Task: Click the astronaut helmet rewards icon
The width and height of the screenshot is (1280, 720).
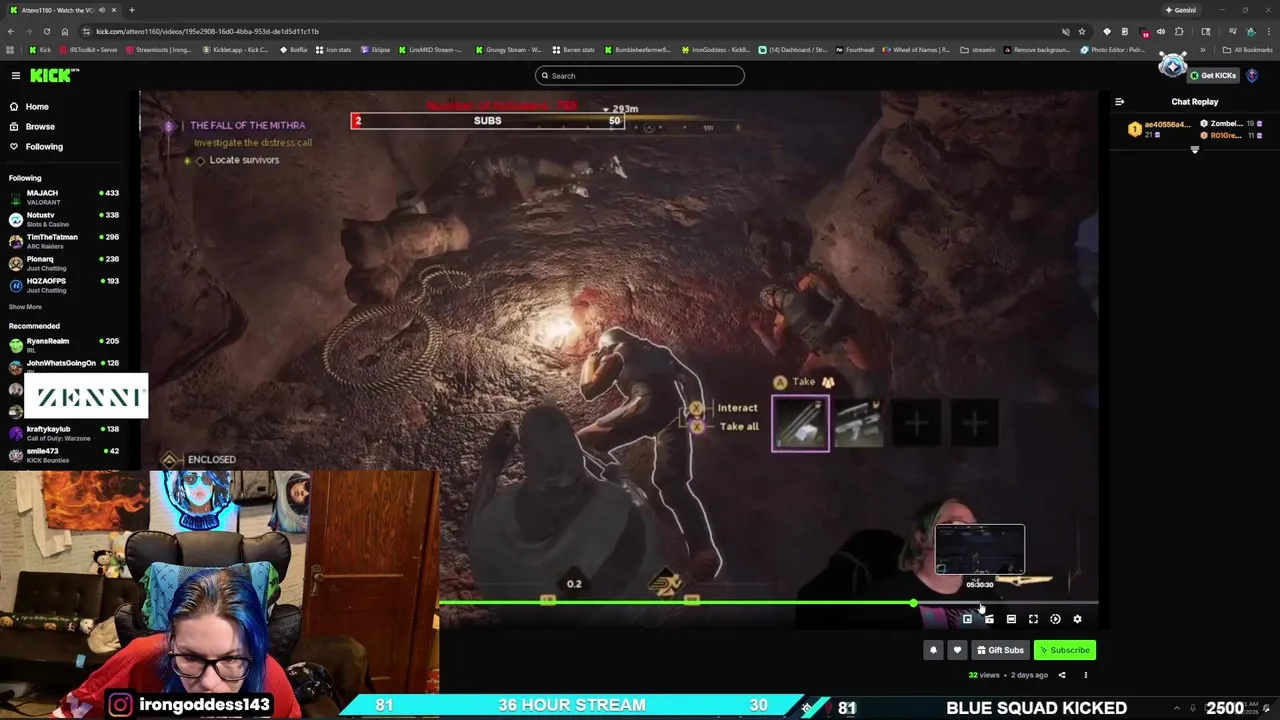Action: (1172, 66)
